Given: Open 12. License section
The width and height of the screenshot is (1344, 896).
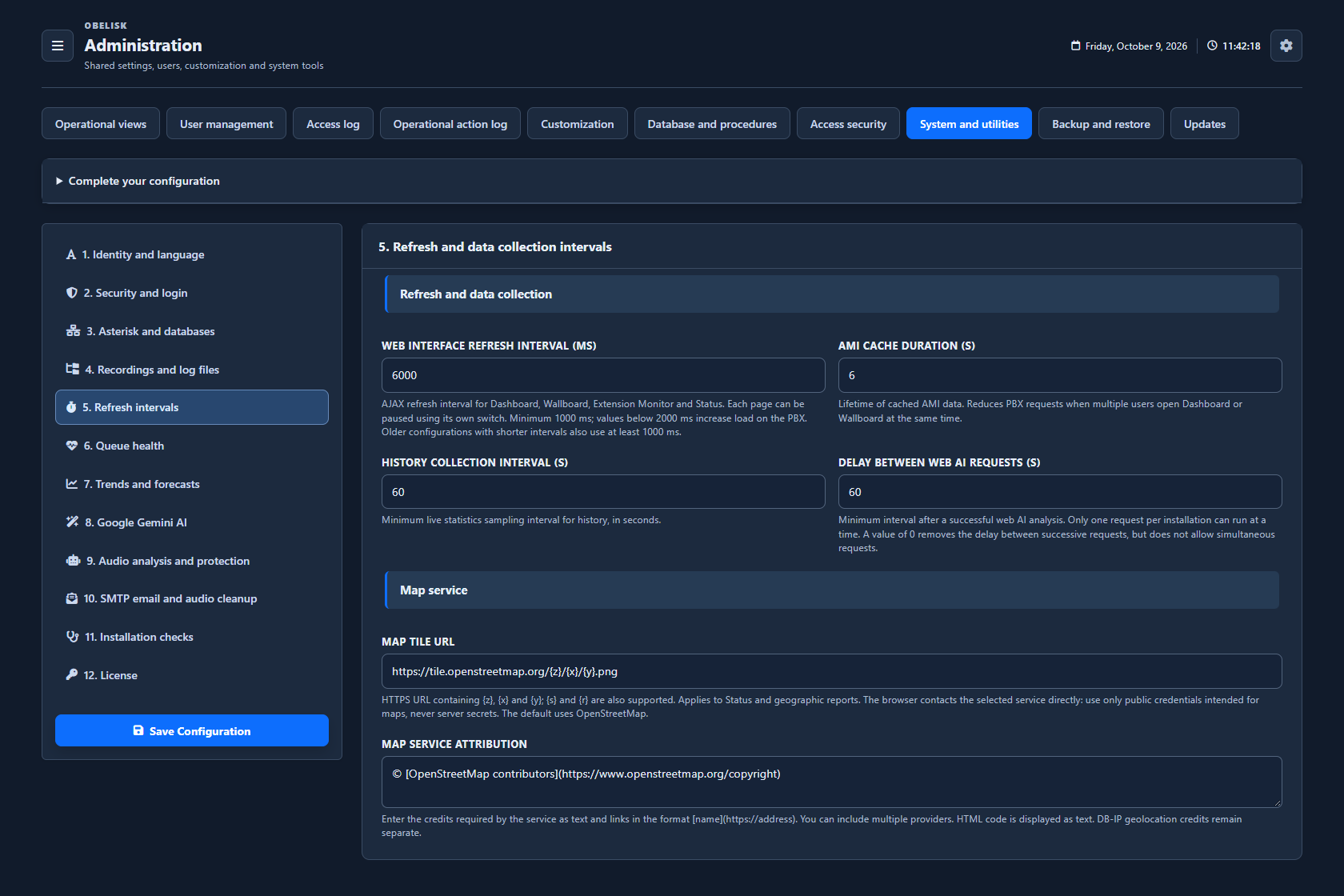Looking at the screenshot, I should [192, 674].
